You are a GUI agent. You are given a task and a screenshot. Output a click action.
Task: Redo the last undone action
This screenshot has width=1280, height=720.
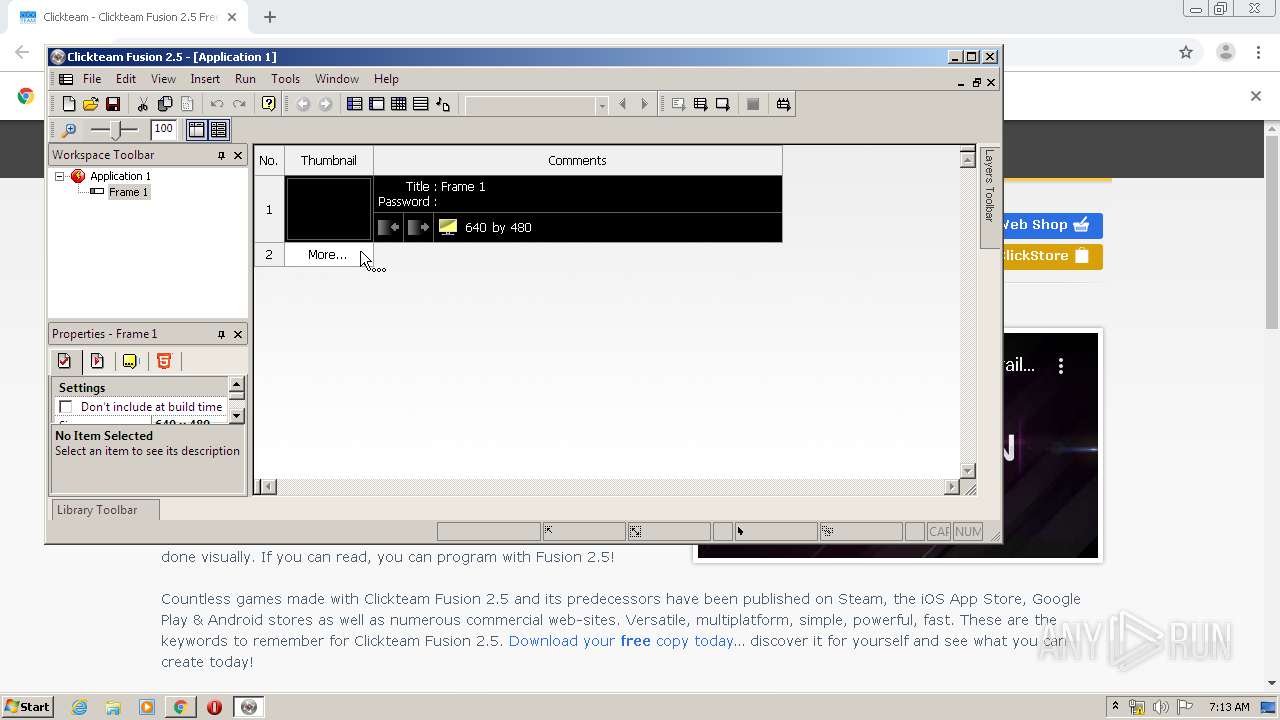239,104
